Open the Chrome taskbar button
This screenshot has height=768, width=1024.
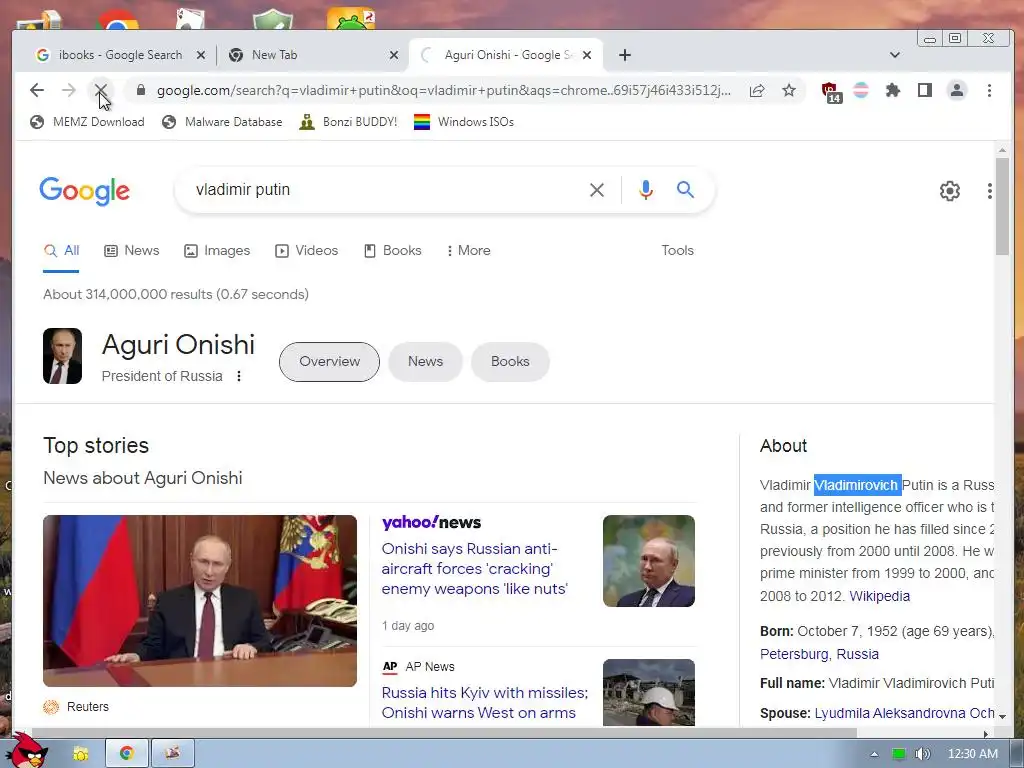[x=127, y=754]
